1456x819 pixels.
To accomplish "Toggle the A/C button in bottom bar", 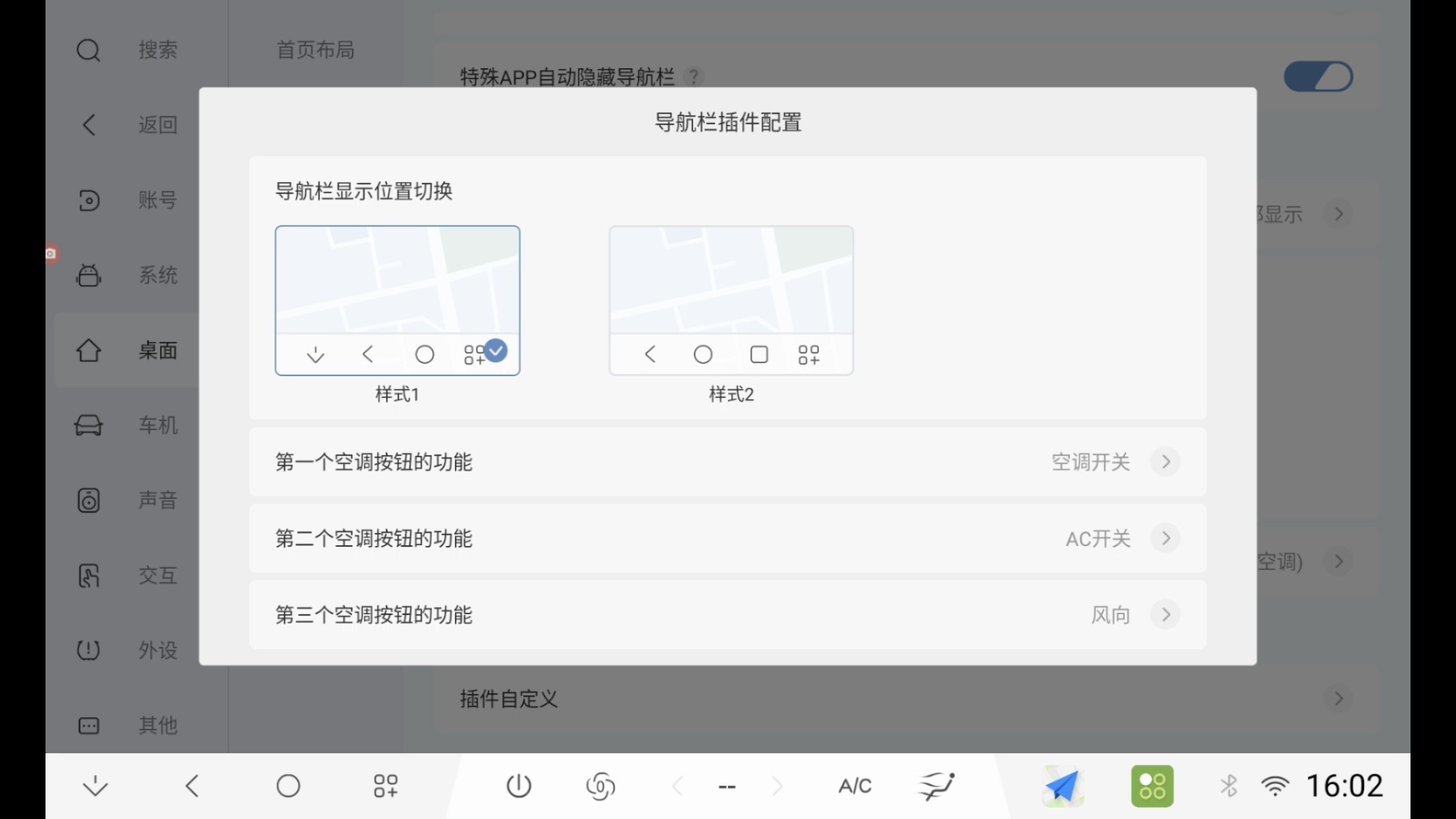I will [x=855, y=786].
